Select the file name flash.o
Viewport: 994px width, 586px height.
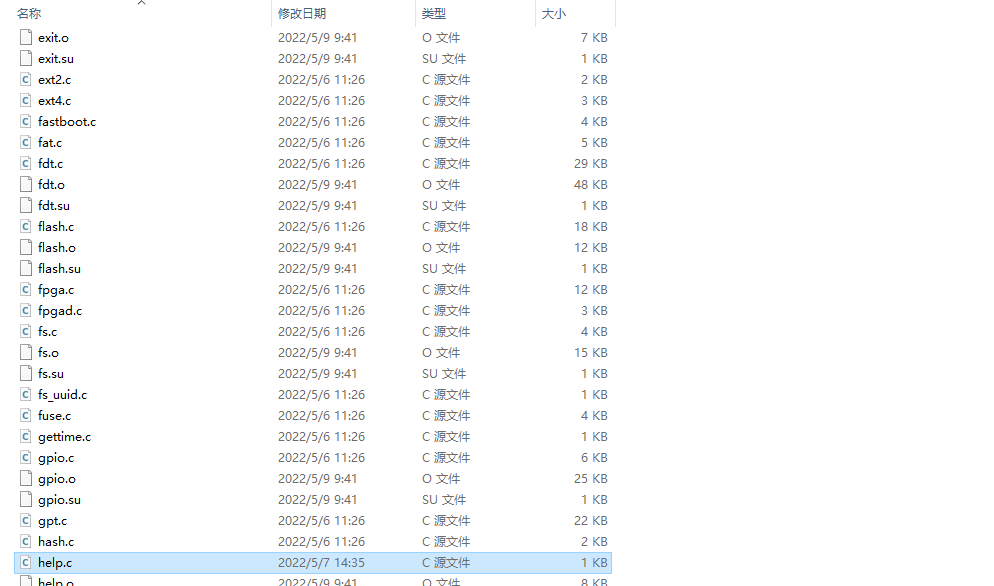coord(57,247)
